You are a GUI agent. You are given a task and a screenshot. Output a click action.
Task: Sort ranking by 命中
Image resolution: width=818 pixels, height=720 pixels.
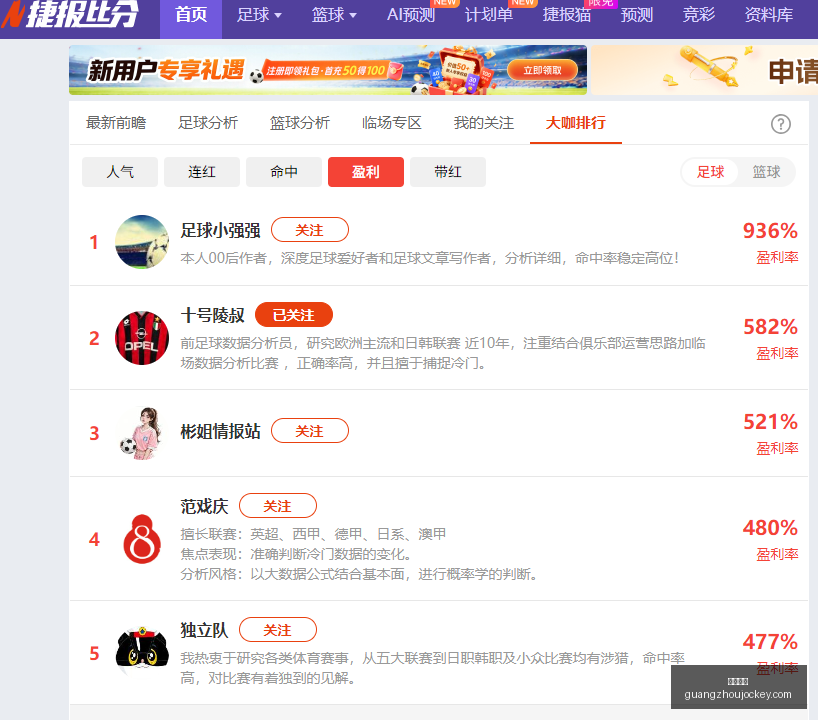[x=284, y=172]
